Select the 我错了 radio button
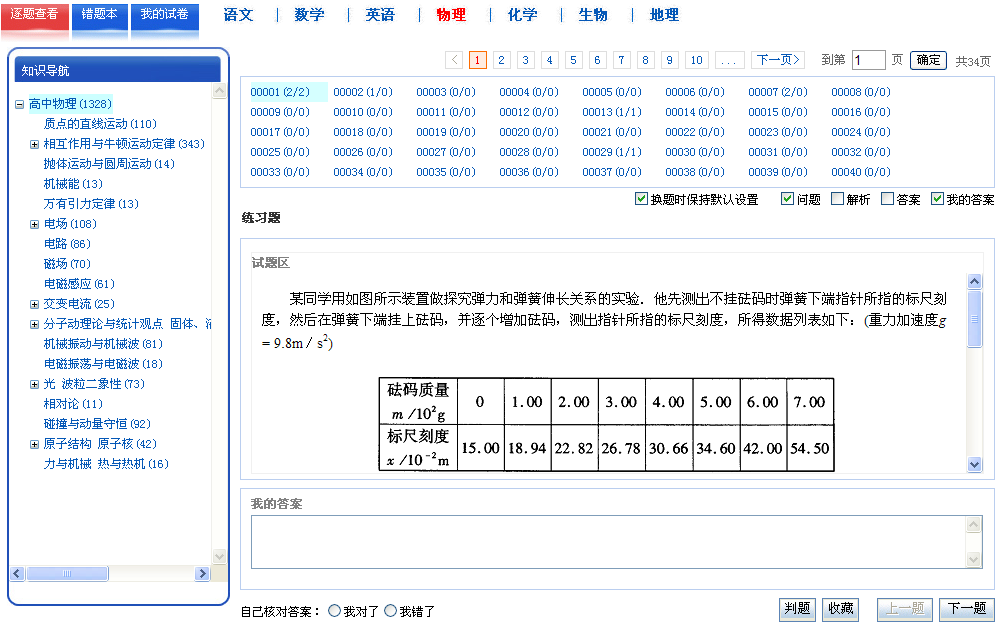Viewport: 995px width, 623px height. point(390,611)
